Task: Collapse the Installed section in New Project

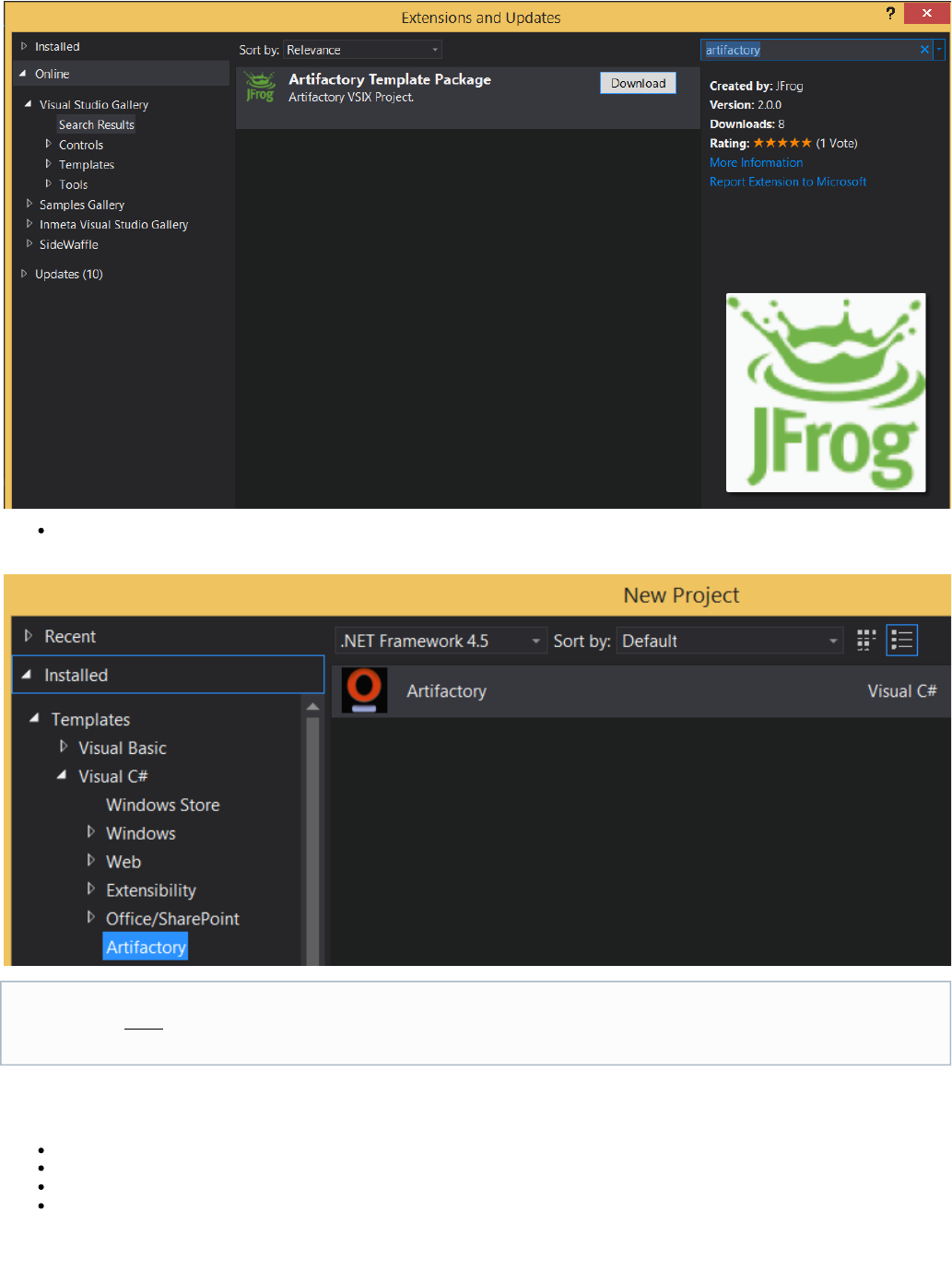Action: coord(27,675)
